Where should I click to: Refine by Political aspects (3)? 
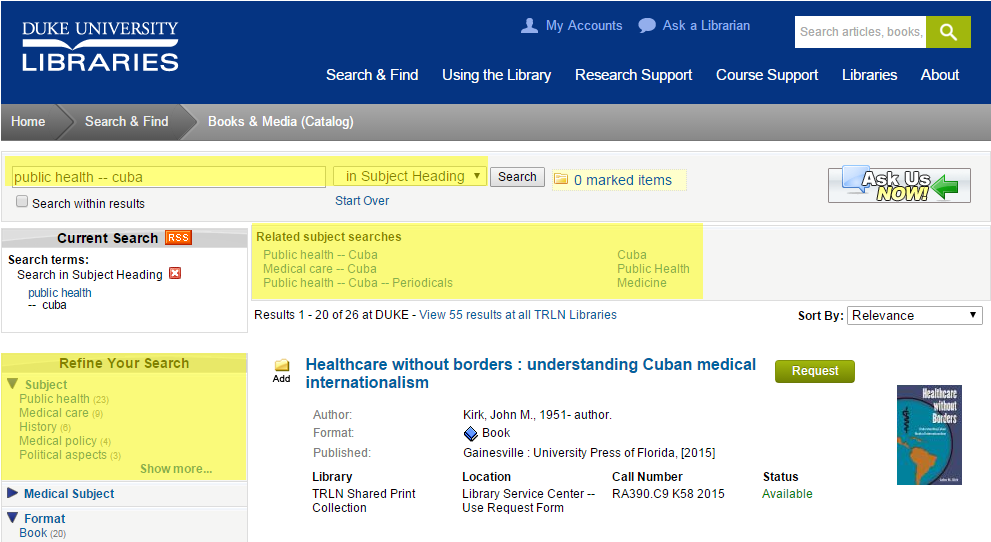tap(70, 454)
